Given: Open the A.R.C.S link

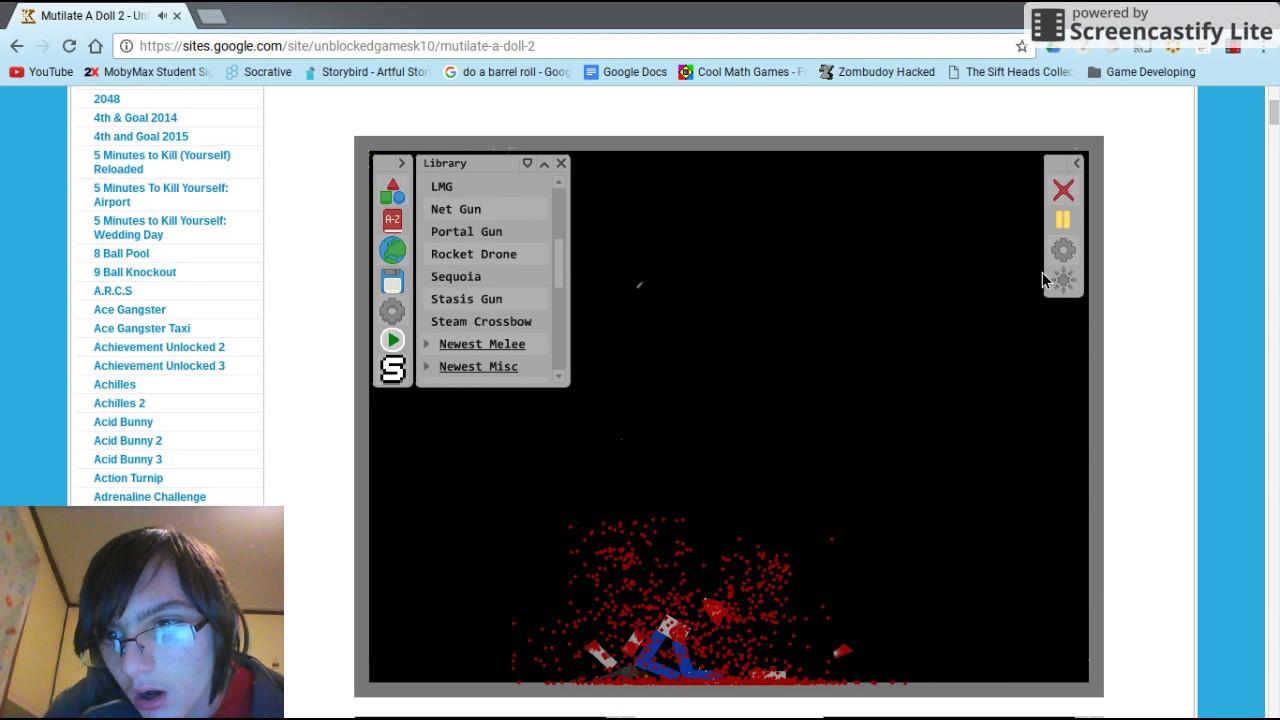Looking at the screenshot, I should tap(113, 291).
